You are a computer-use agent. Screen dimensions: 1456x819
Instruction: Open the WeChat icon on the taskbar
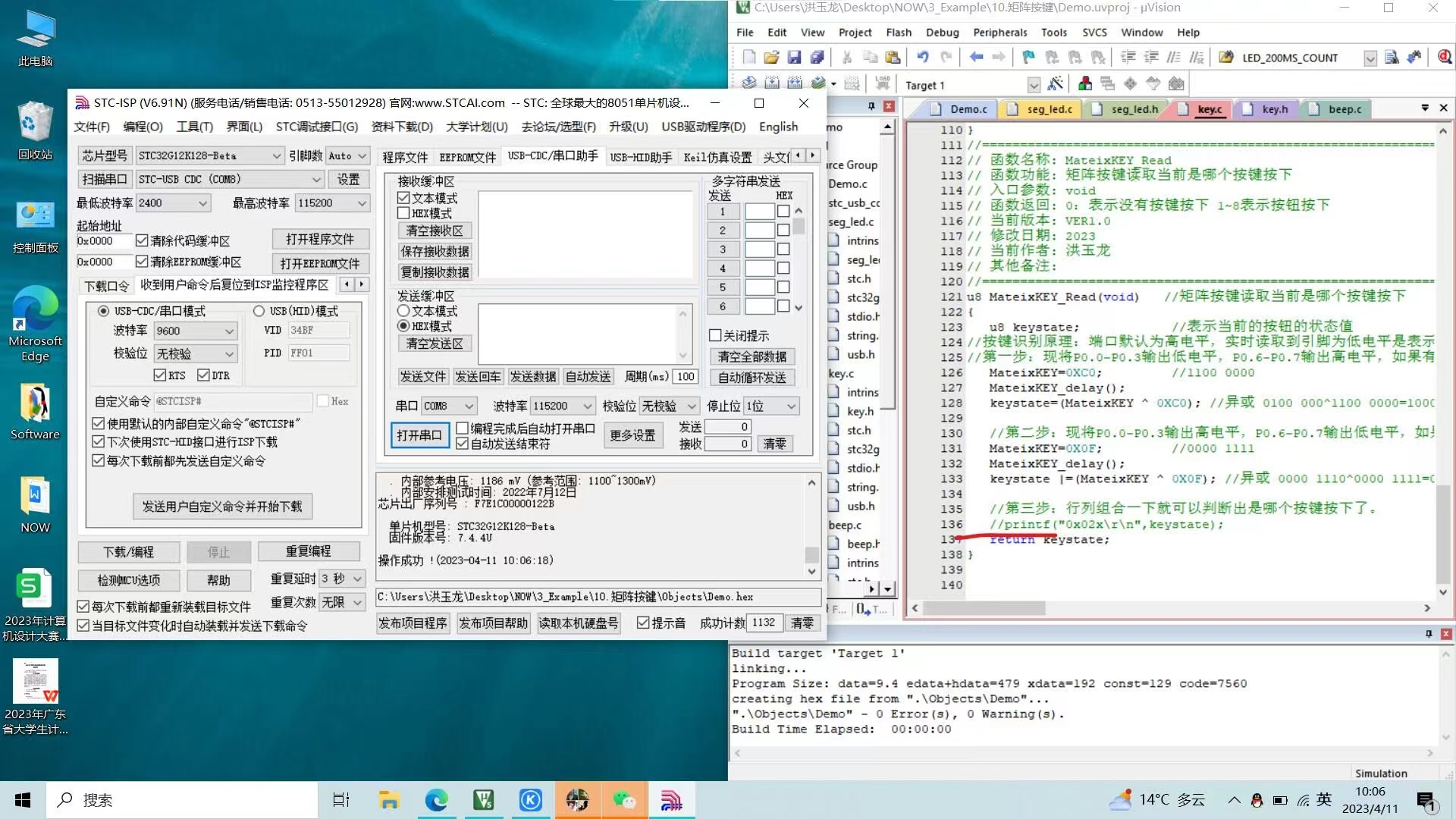click(x=624, y=800)
